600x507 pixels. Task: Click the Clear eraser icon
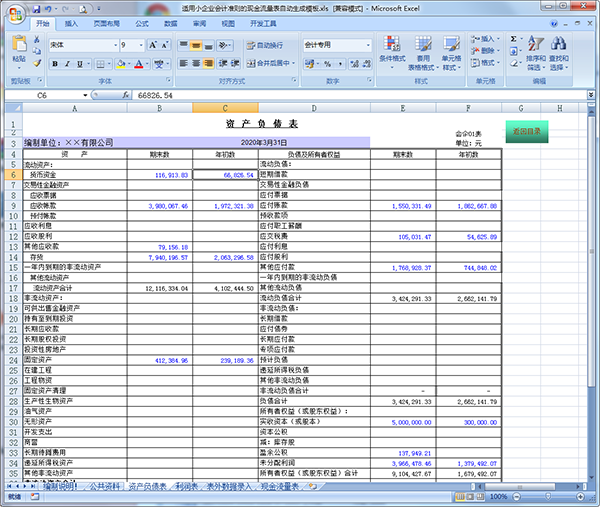[x=514, y=63]
